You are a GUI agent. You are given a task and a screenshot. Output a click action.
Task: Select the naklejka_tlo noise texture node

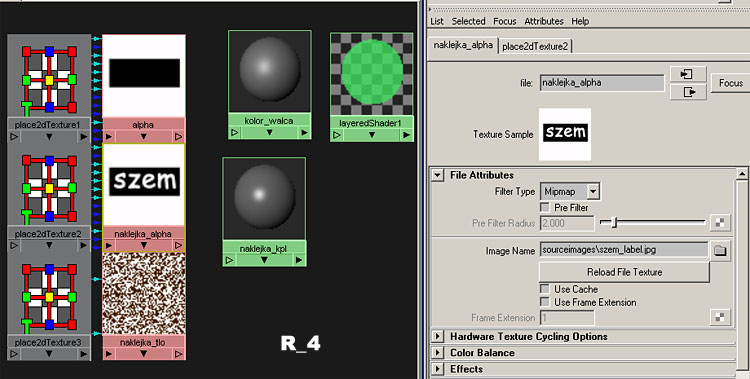pos(144,294)
